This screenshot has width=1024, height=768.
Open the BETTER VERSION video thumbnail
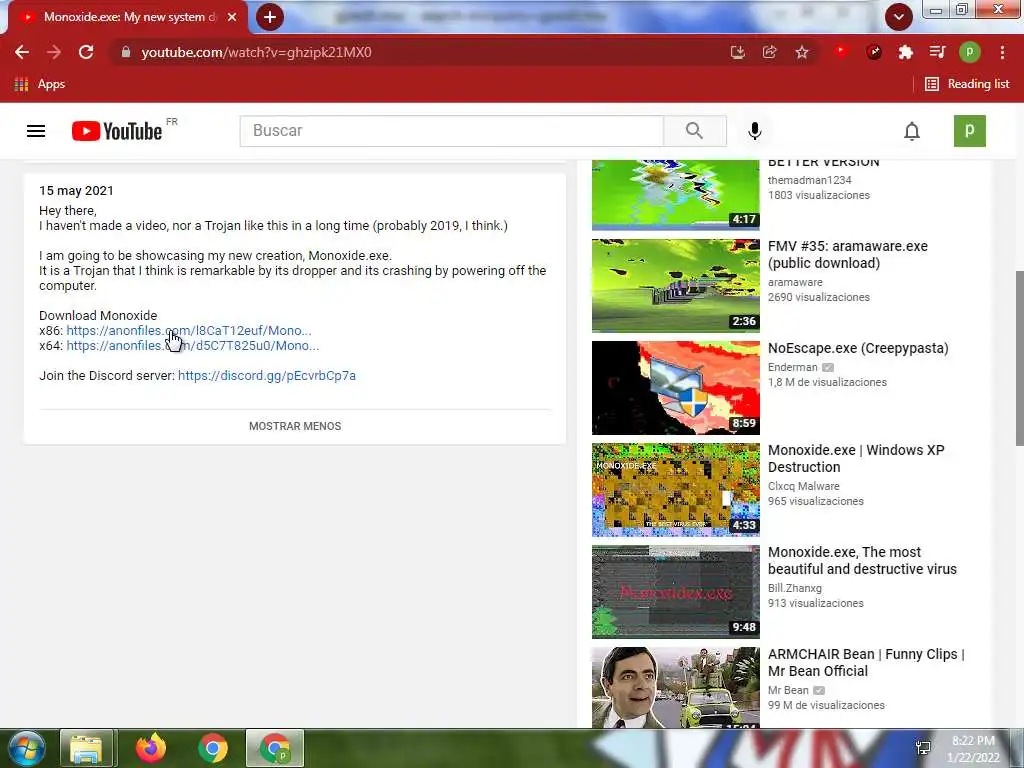[x=676, y=195]
